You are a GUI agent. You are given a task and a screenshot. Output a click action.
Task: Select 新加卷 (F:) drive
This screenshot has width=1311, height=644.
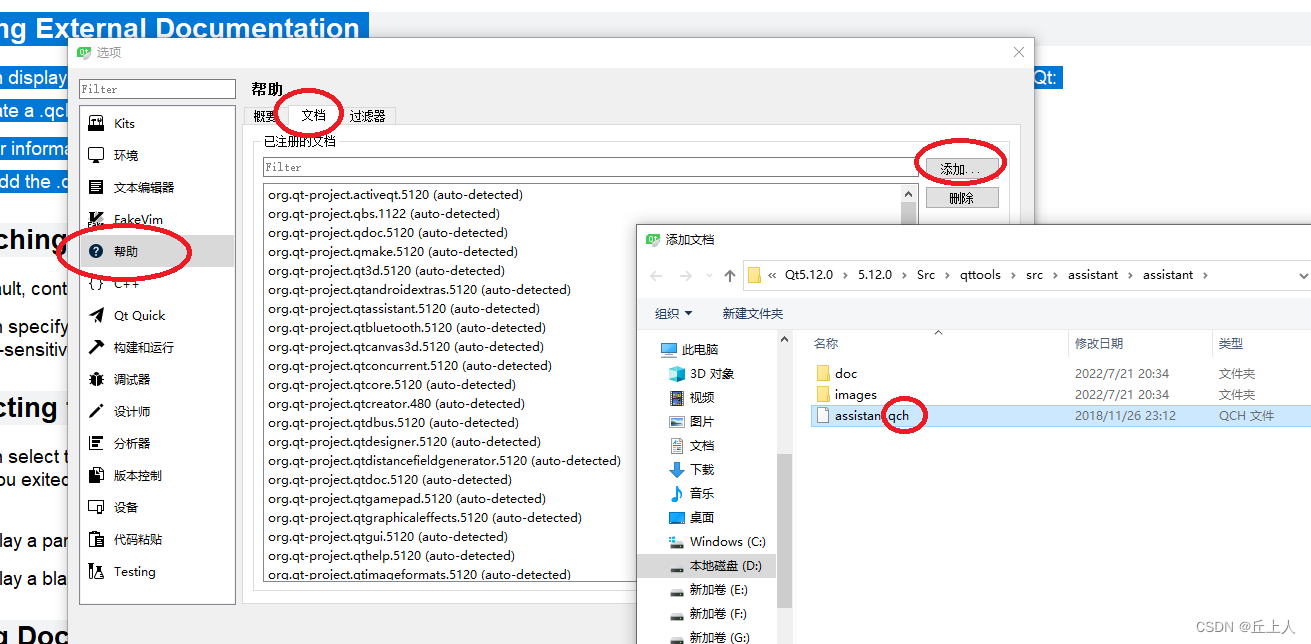pyautogui.click(x=709, y=614)
